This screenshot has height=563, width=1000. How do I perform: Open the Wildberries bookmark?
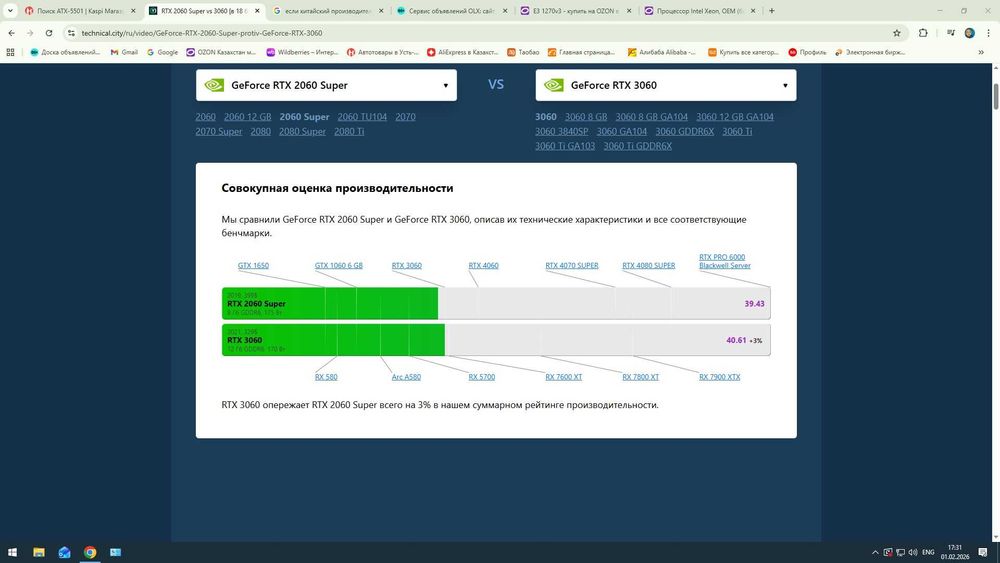(302, 52)
